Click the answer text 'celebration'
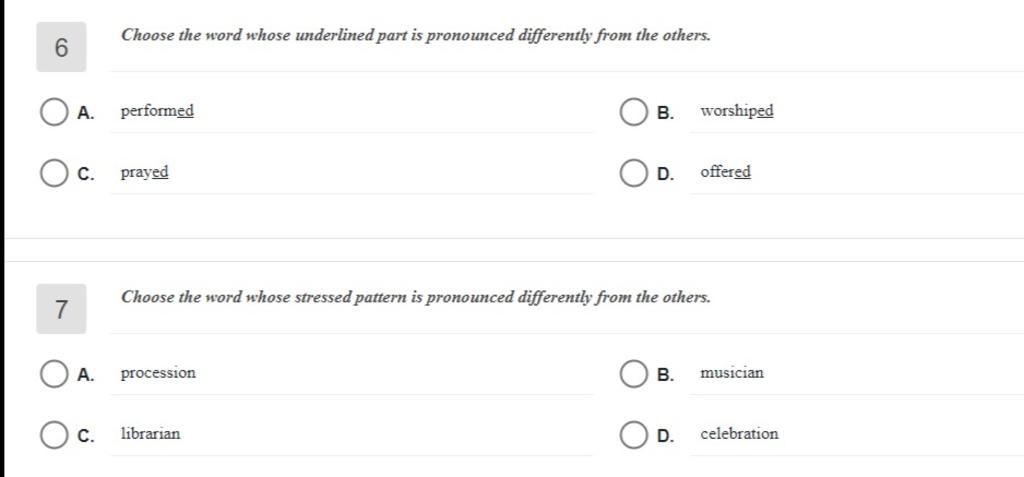 coord(739,433)
